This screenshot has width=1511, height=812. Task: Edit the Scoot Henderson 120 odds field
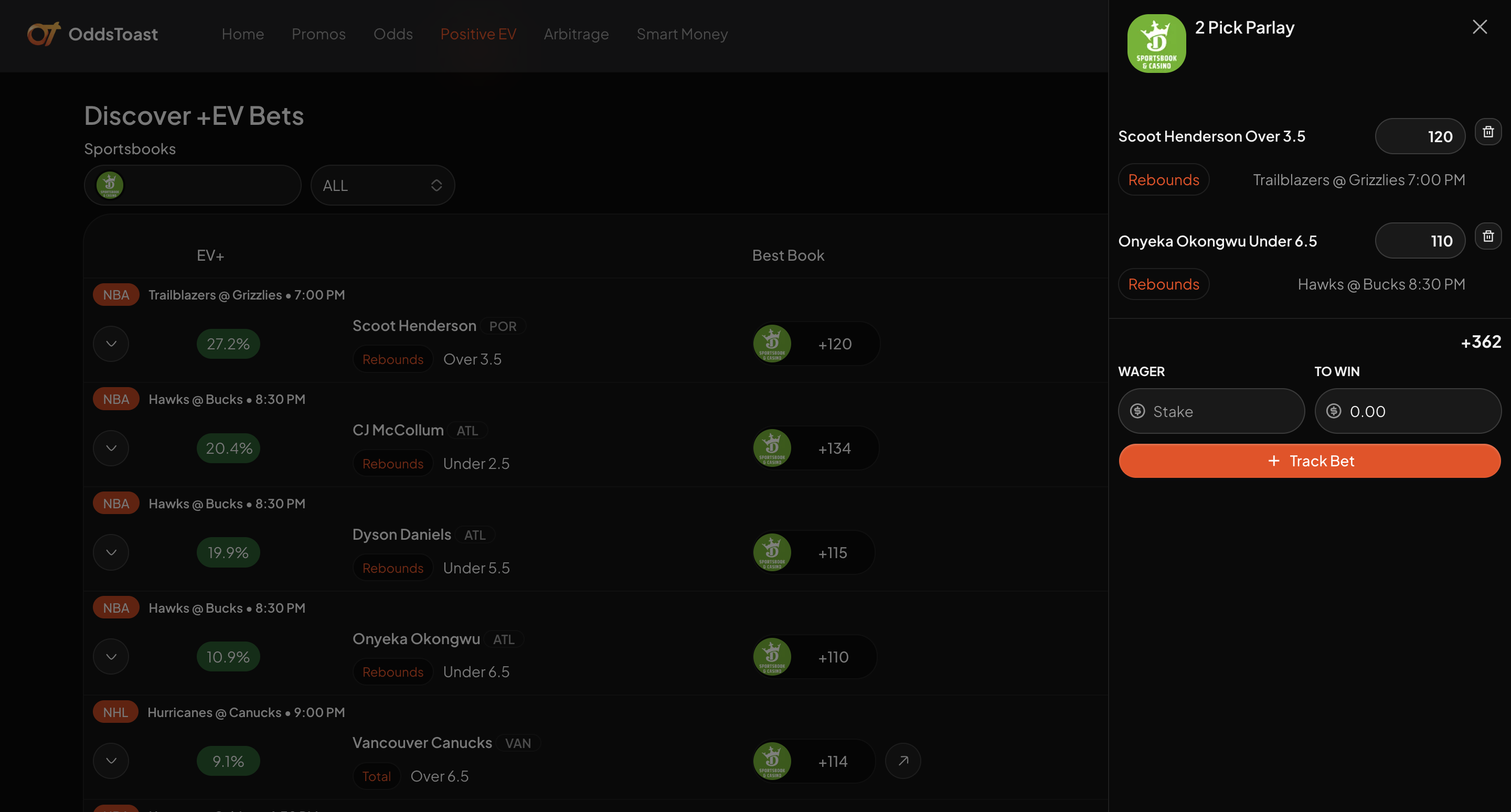click(x=1420, y=136)
